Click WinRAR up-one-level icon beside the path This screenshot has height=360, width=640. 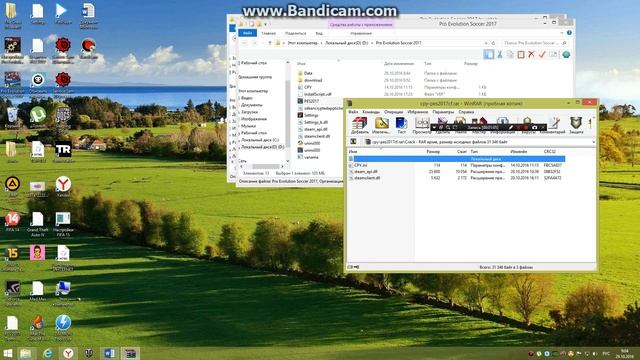click(x=353, y=142)
